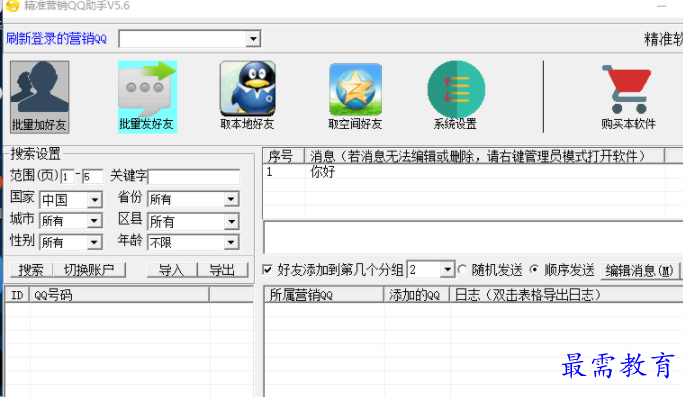The image size is (683, 397).
Task: Select 顺序发送 sequential send option
Action: pyautogui.click(x=534, y=270)
